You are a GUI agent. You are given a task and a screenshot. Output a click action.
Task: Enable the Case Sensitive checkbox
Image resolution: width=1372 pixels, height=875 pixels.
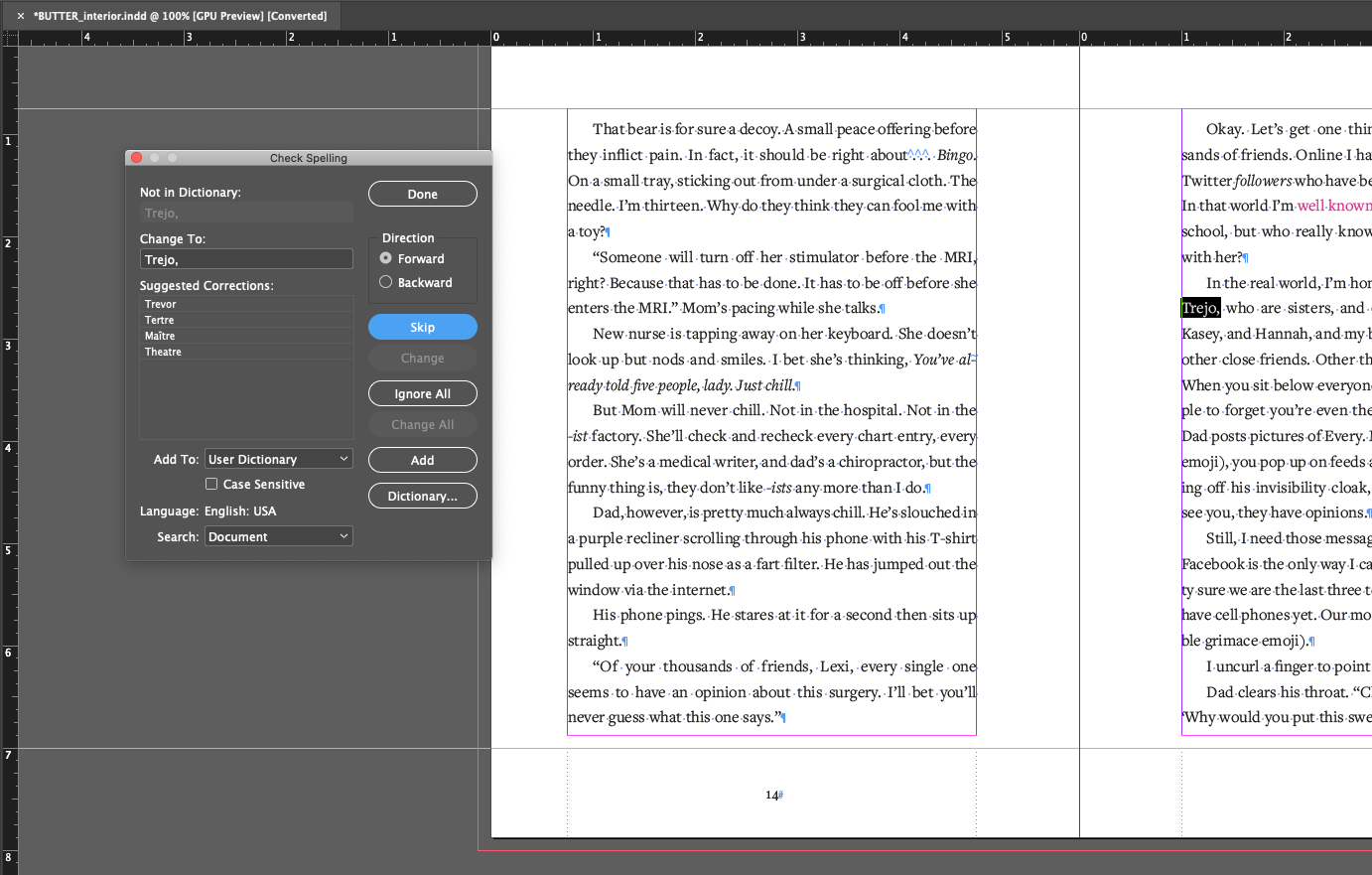pyautogui.click(x=211, y=484)
